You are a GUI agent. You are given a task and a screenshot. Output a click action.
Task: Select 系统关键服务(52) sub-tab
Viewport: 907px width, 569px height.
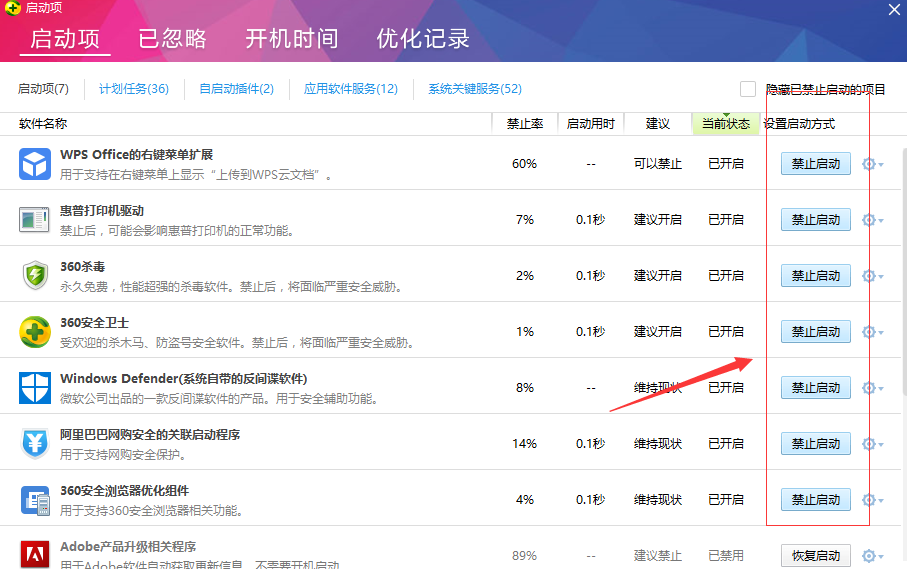point(475,89)
